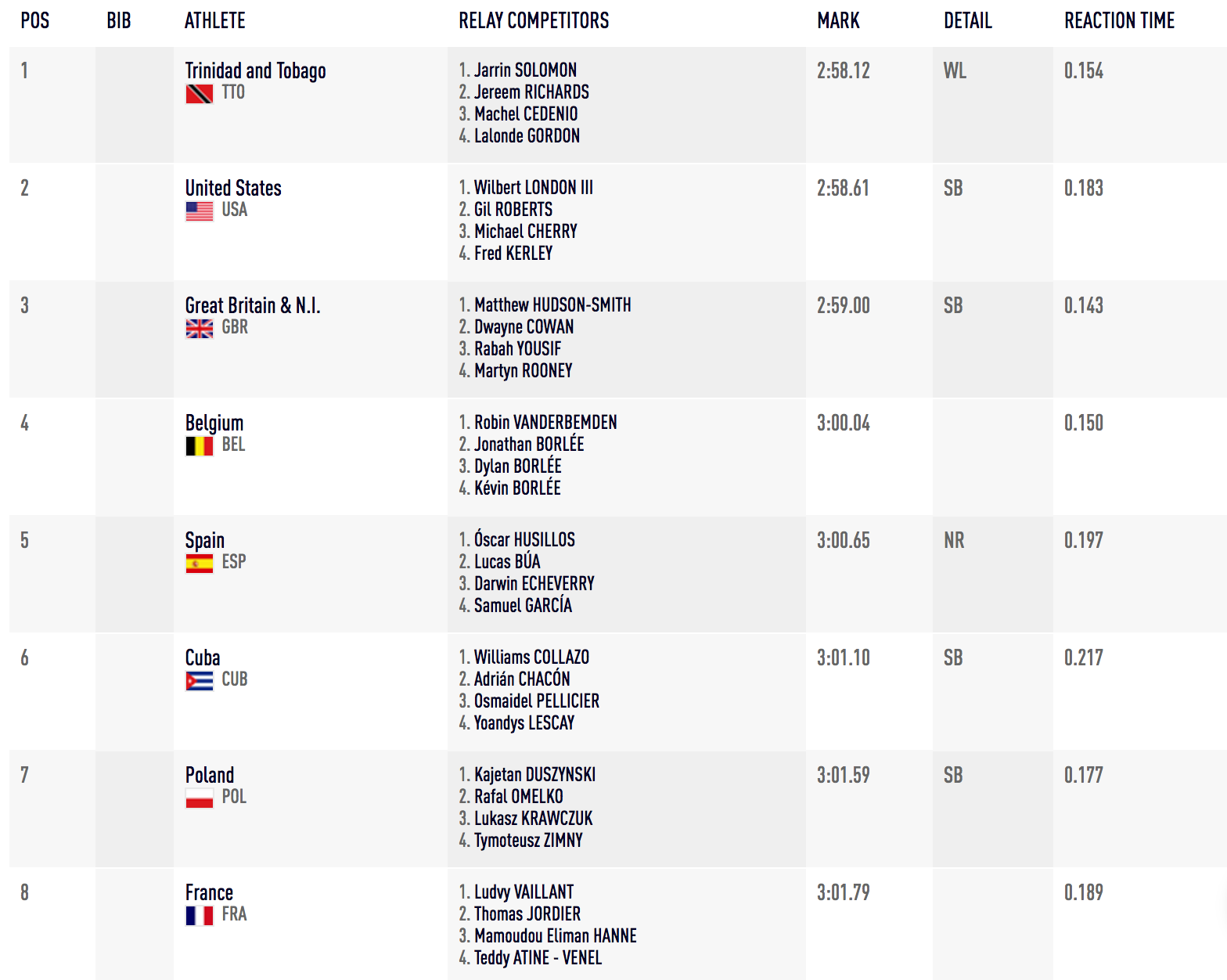
Task: Select the WL detail for Trinidad and Tobago
Action: [955, 71]
